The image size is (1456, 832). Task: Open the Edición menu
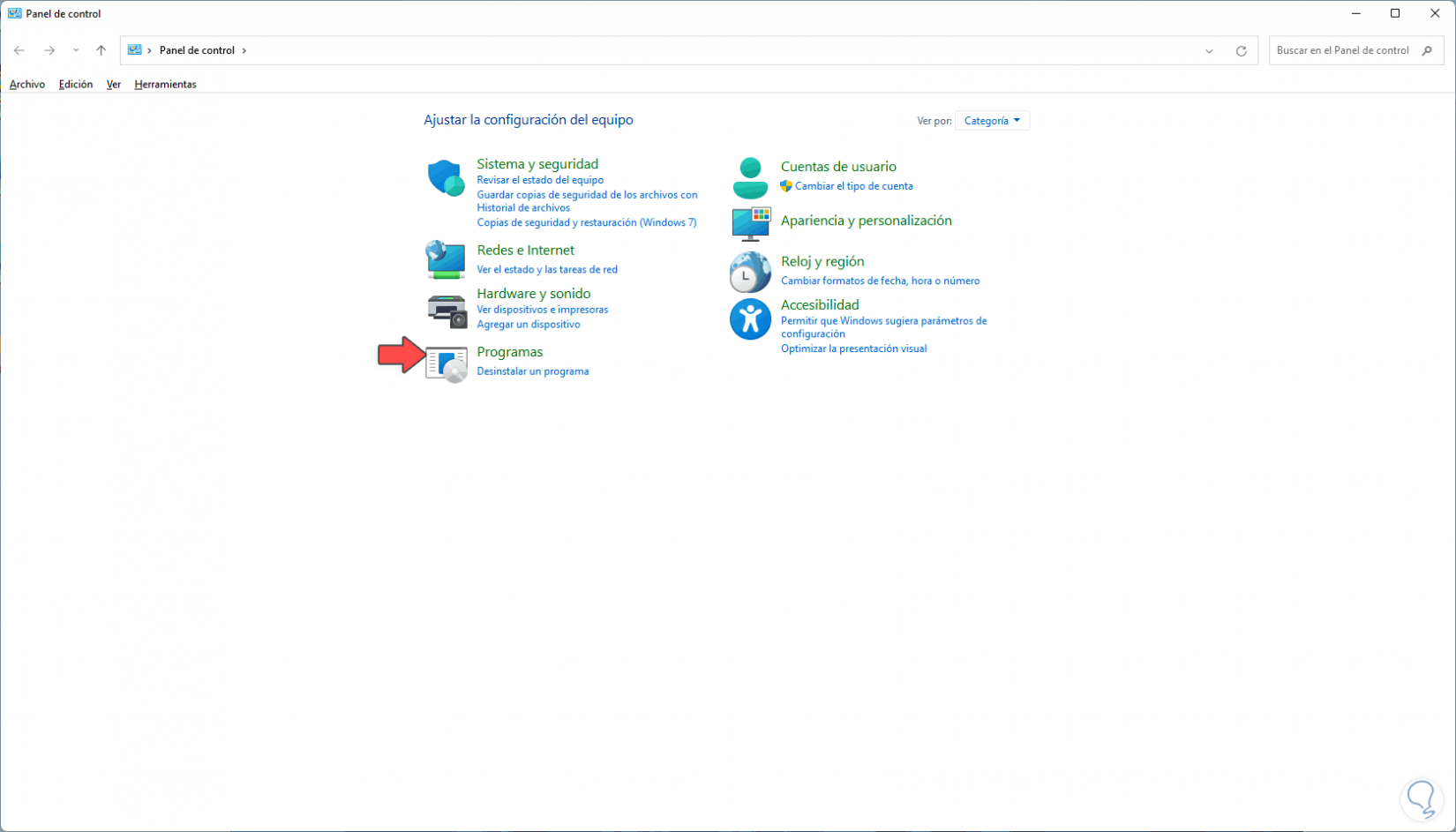(x=76, y=85)
